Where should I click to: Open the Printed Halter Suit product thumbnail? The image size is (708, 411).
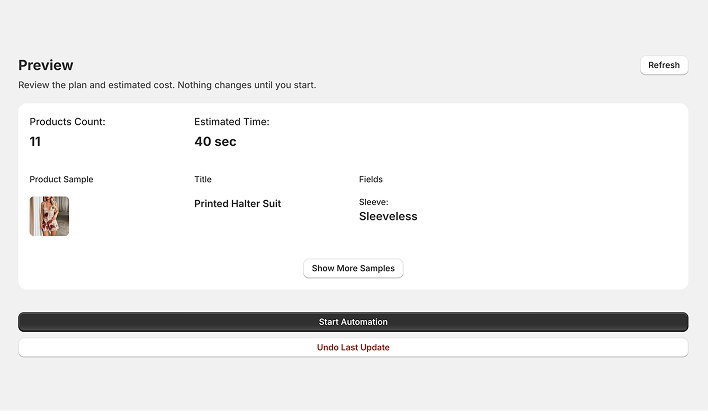(x=49, y=216)
